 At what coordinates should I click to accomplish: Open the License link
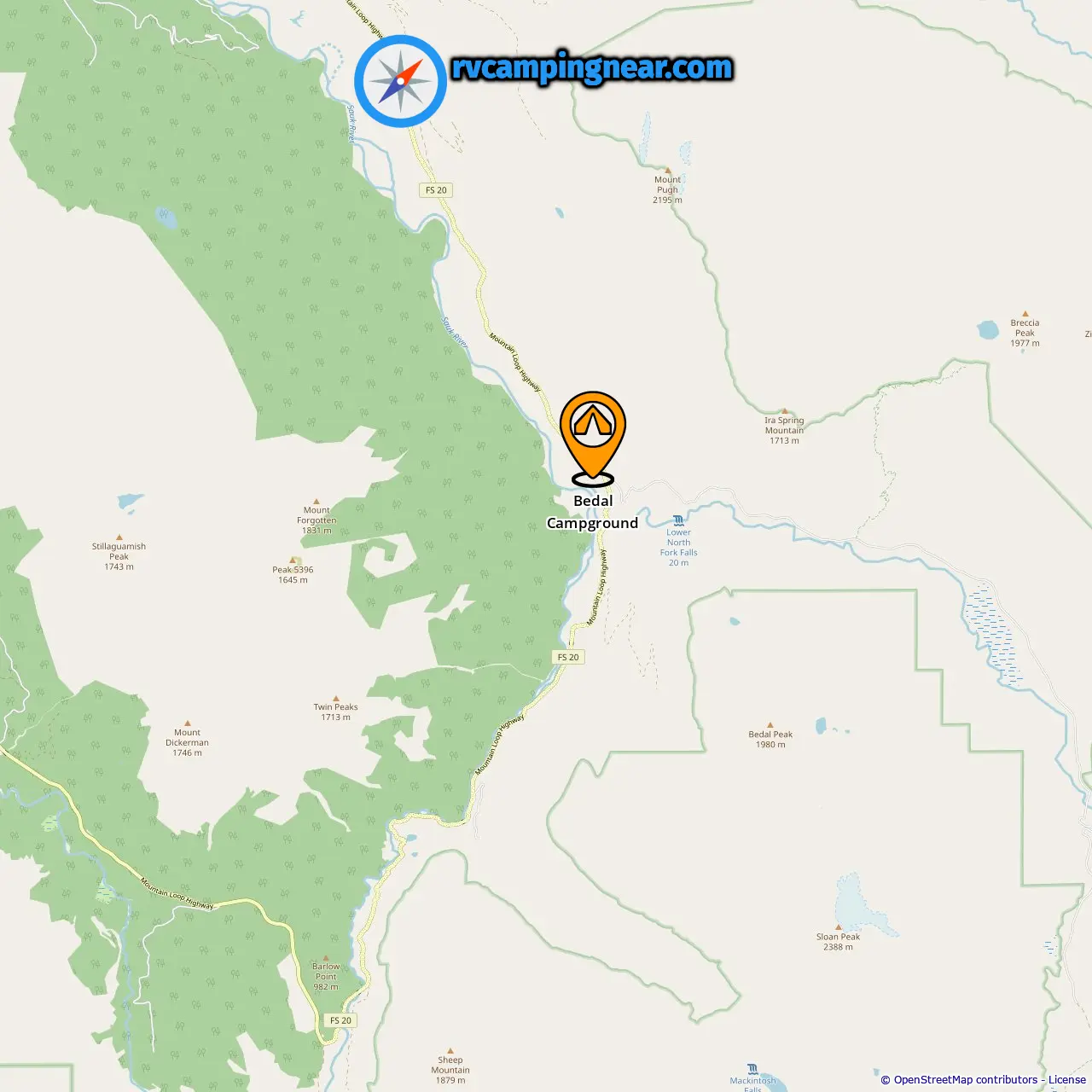tap(1067, 1080)
